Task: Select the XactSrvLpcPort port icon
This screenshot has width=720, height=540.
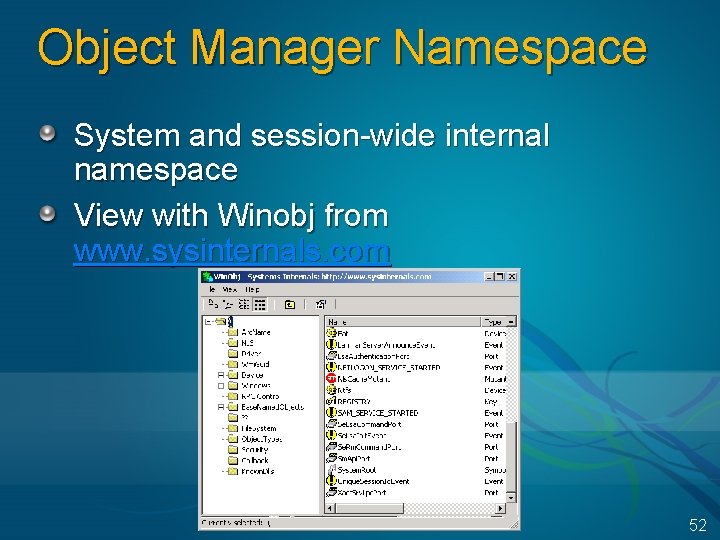Action: (x=331, y=492)
